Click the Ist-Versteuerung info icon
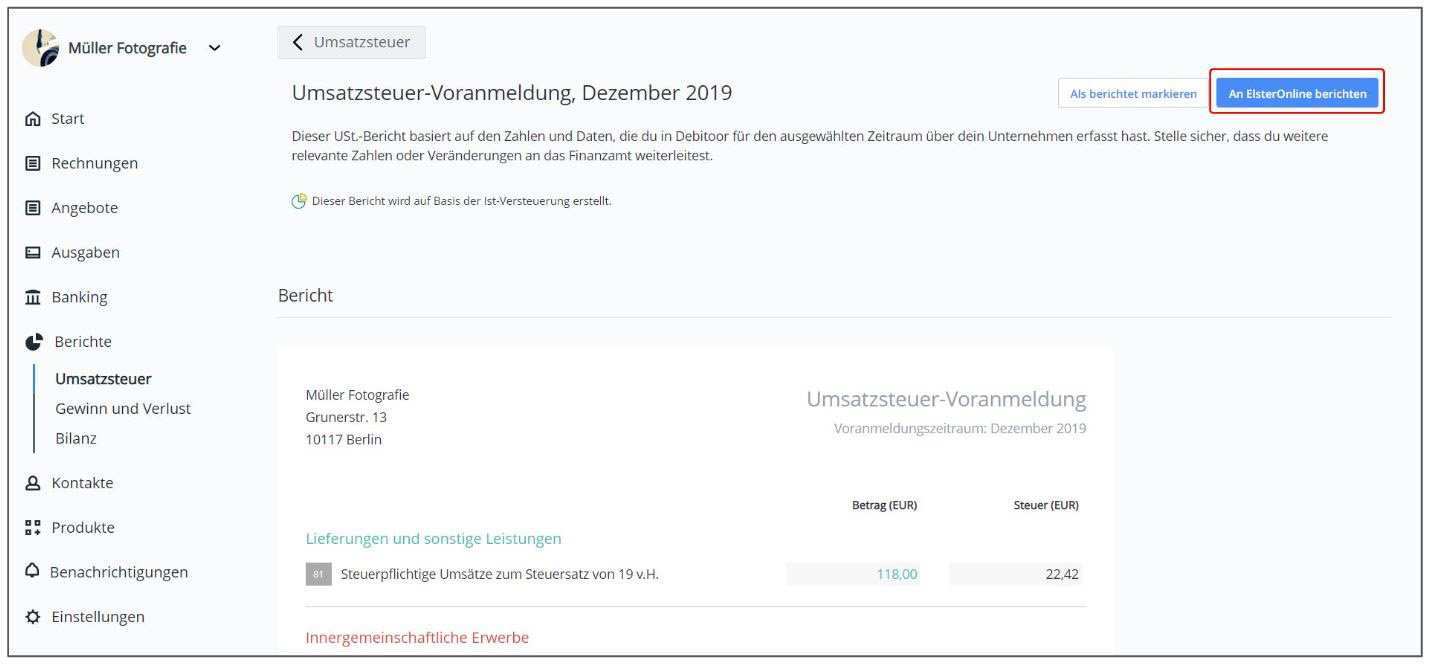1434x665 pixels. pyautogui.click(x=298, y=201)
